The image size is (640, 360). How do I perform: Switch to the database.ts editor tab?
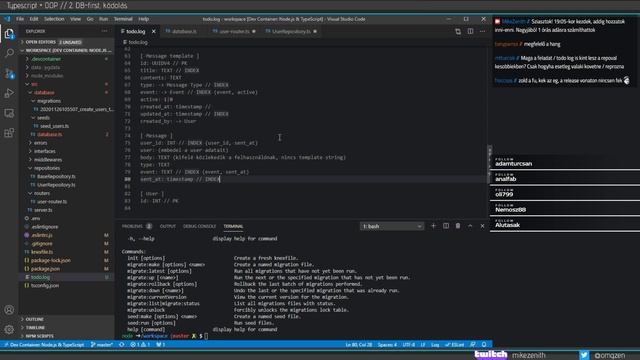pos(182,31)
